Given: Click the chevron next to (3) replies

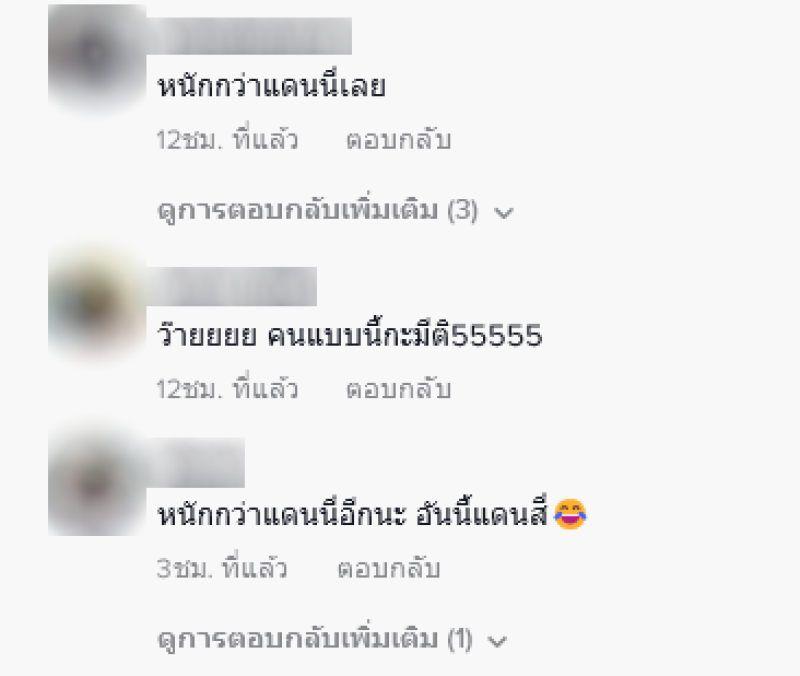Looking at the screenshot, I should click(x=504, y=212).
